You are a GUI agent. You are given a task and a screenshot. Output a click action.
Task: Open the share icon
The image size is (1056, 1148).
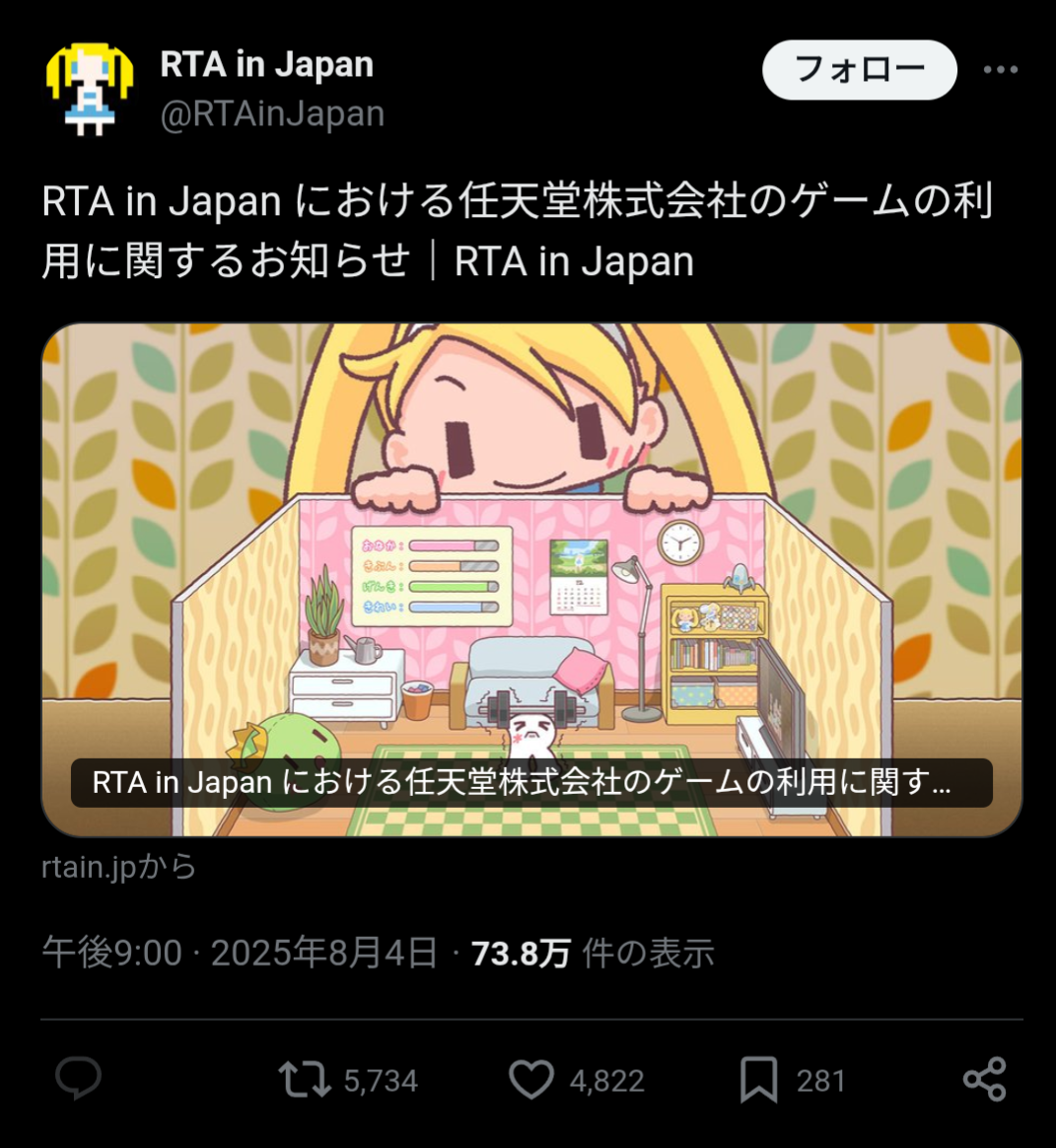(985, 1079)
